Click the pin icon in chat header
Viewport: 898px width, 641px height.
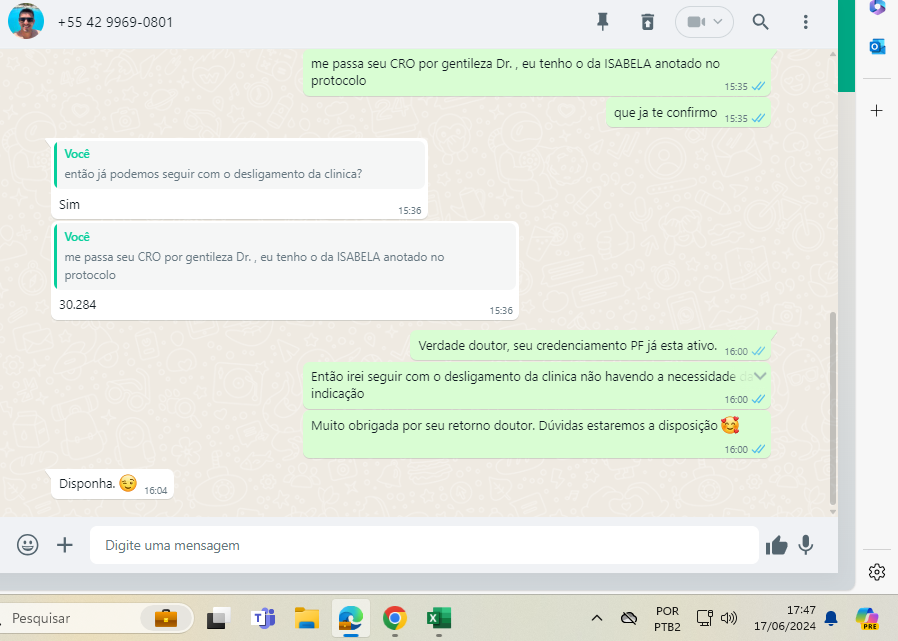point(602,22)
